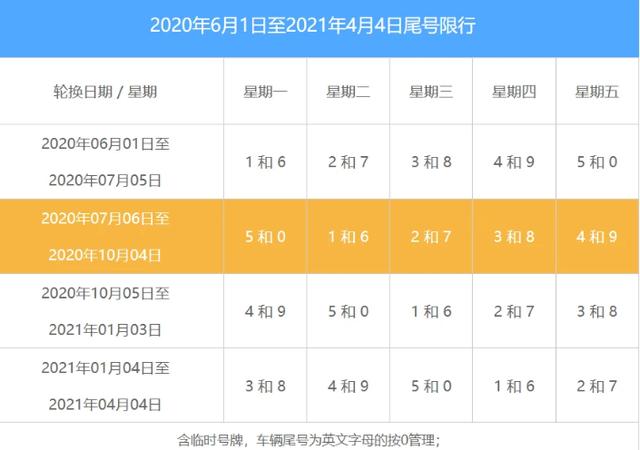
Task: Click 2和7 in the highlighted row
Action: point(431,237)
